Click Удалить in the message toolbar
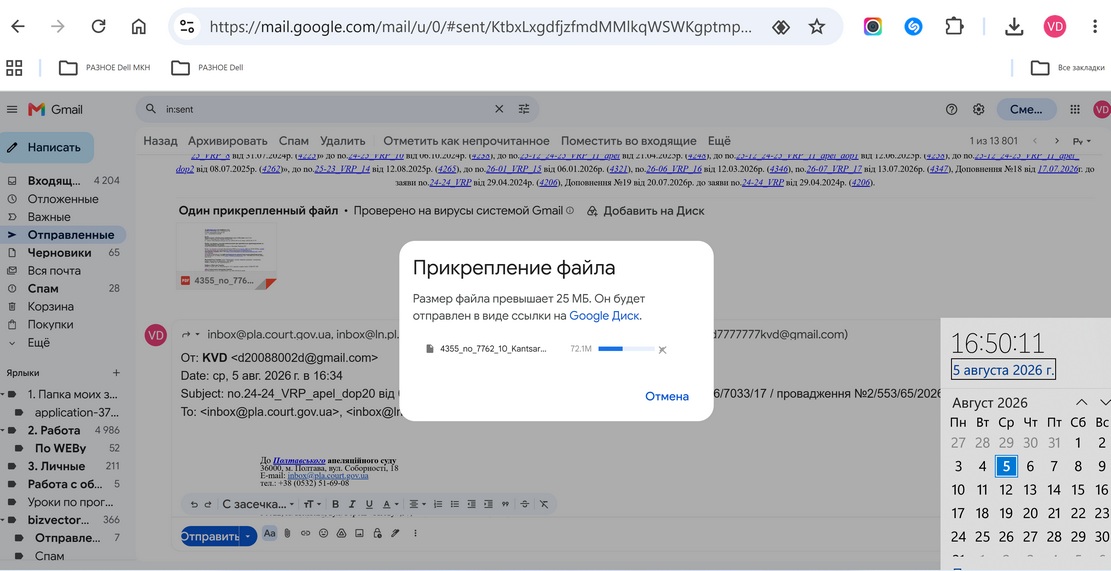 click(x=342, y=141)
